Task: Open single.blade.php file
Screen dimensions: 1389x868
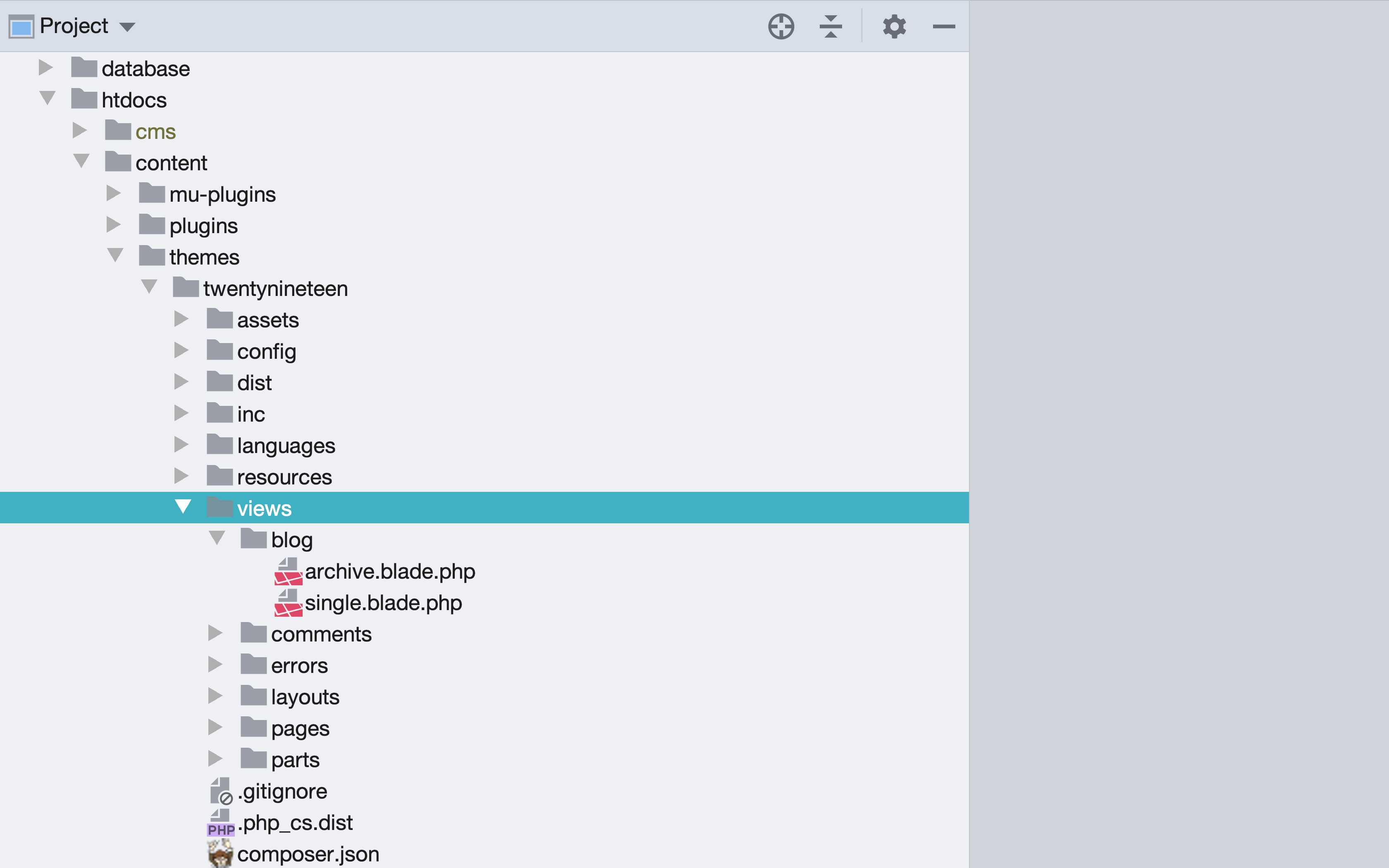Action: [x=383, y=602]
